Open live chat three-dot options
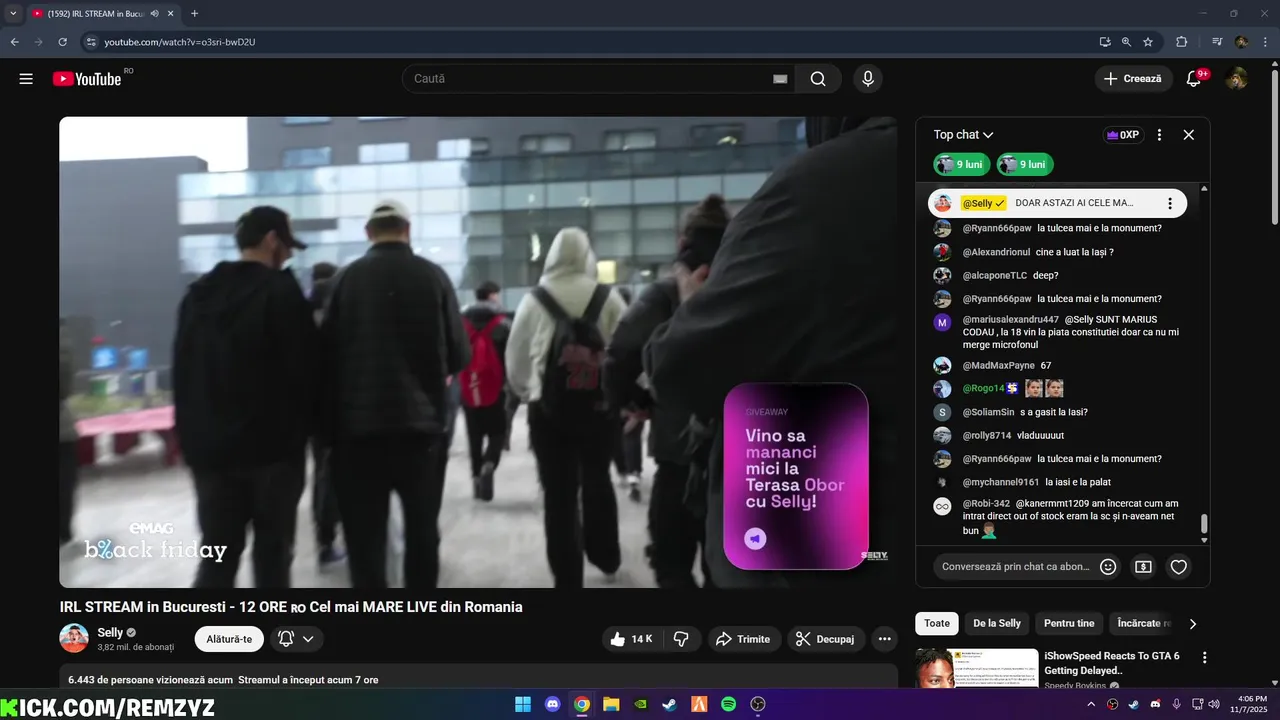 click(x=1159, y=135)
